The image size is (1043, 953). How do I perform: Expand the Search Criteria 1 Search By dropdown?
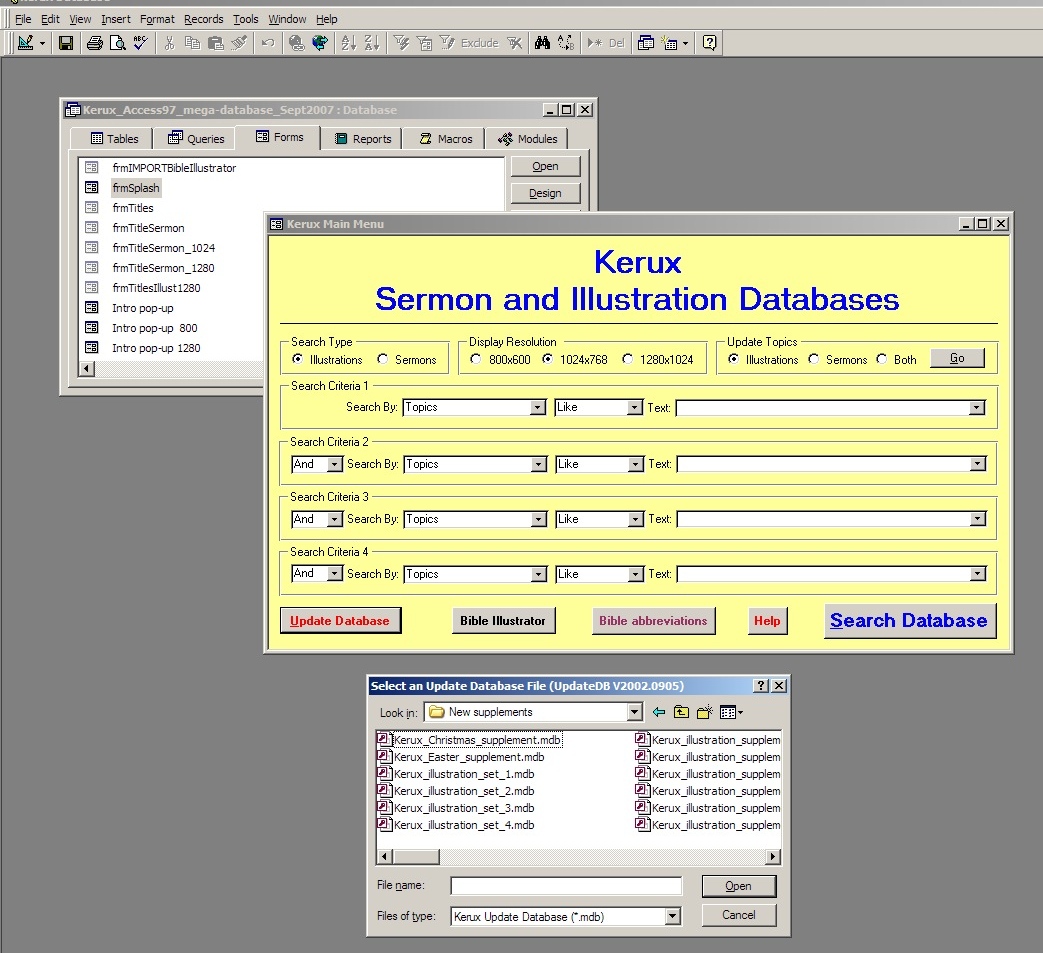tap(537, 408)
